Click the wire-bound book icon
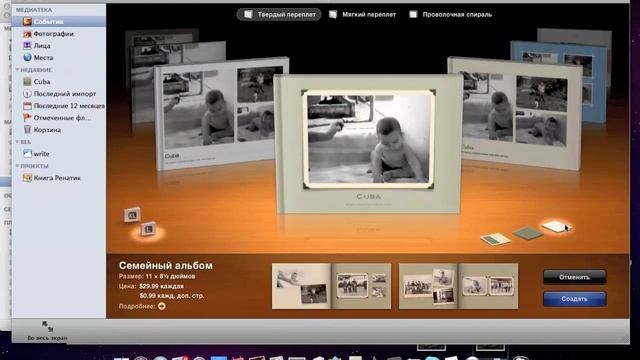 click(x=413, y=14)
